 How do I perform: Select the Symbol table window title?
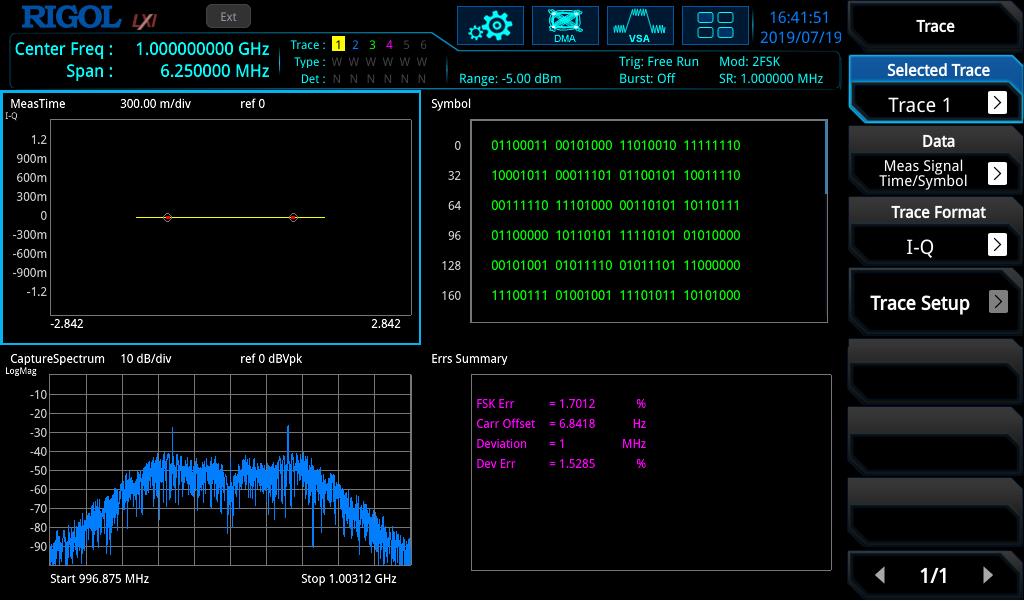pyautogui.click(x=451, y=103)
